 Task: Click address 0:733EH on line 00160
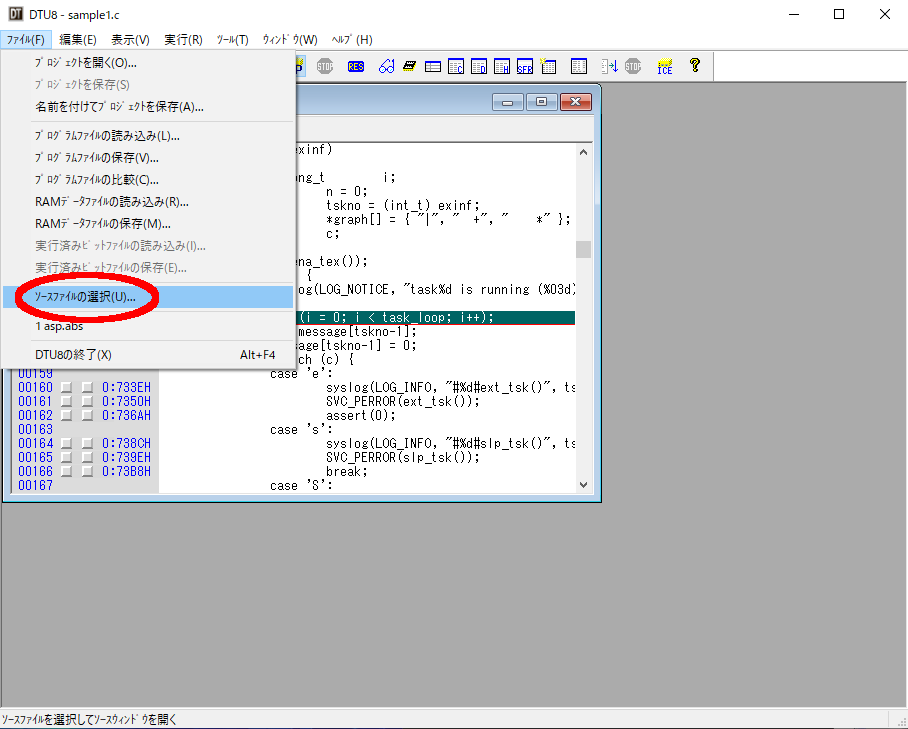pos(126,387)
